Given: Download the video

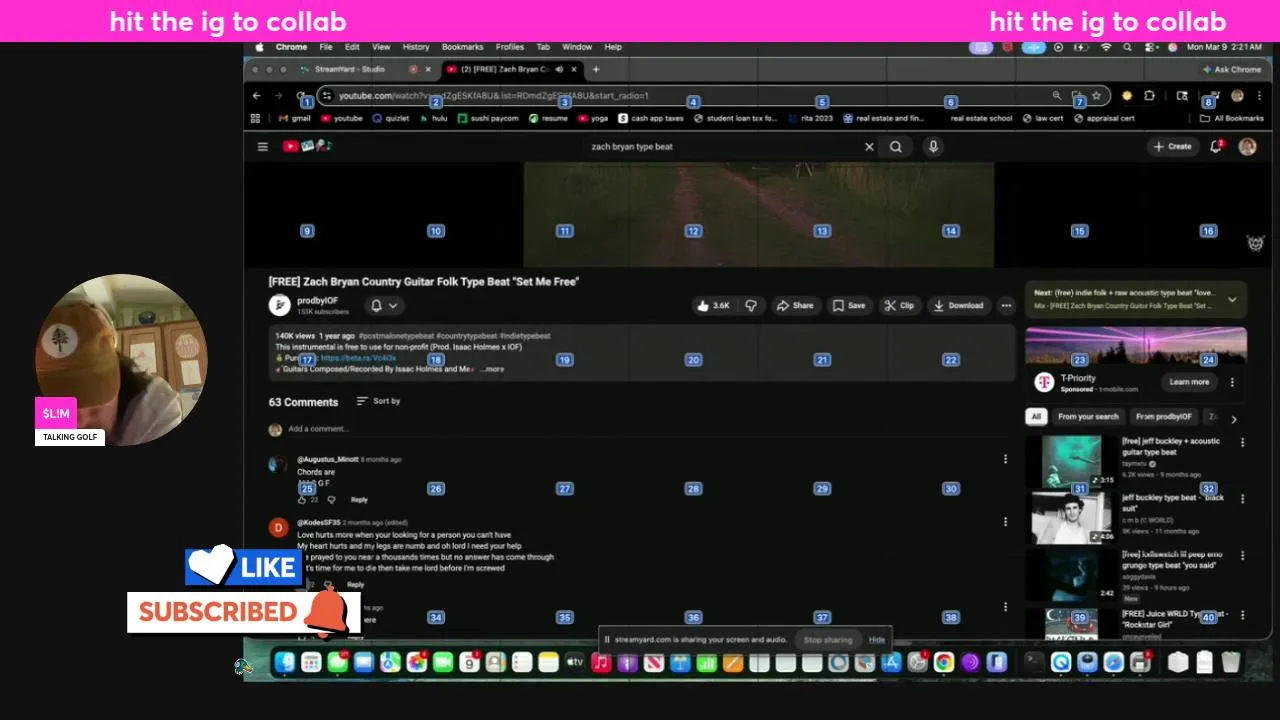Looking at the screenshot, I should click(959, 306).
